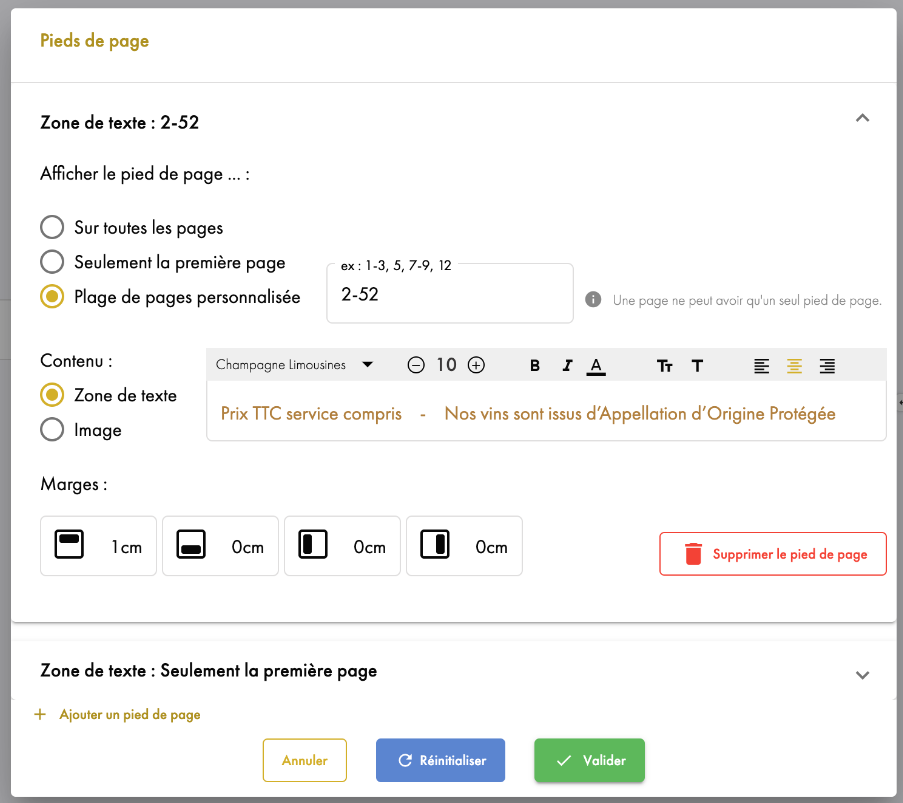The image size is (903, 803).
Task: Apply small caps formatting icon
Action: click(665, 366)
